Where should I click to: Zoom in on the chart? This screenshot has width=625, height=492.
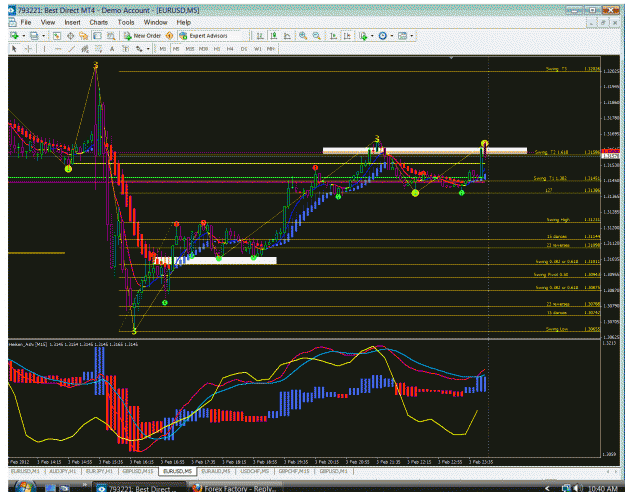303,36
